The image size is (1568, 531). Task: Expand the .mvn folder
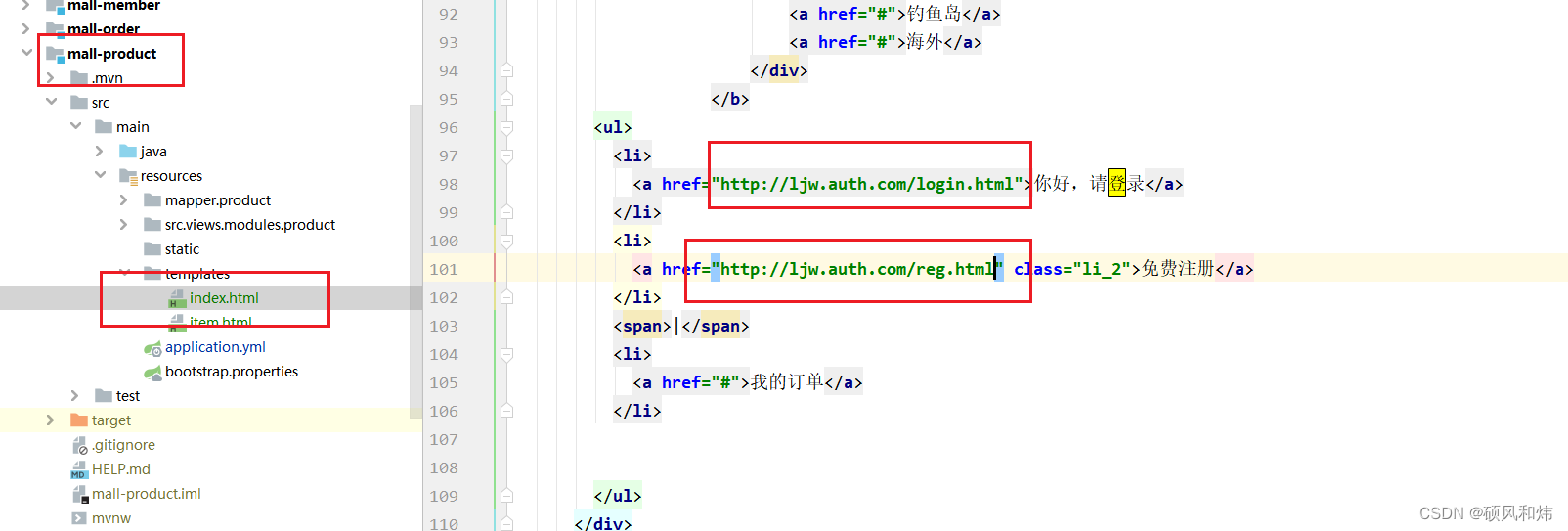pyautogui.click(x=51, y=77)
